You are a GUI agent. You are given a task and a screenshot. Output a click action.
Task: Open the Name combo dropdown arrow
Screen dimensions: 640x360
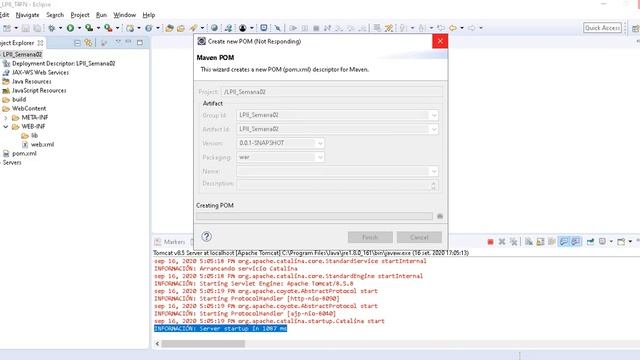point(434,171)
